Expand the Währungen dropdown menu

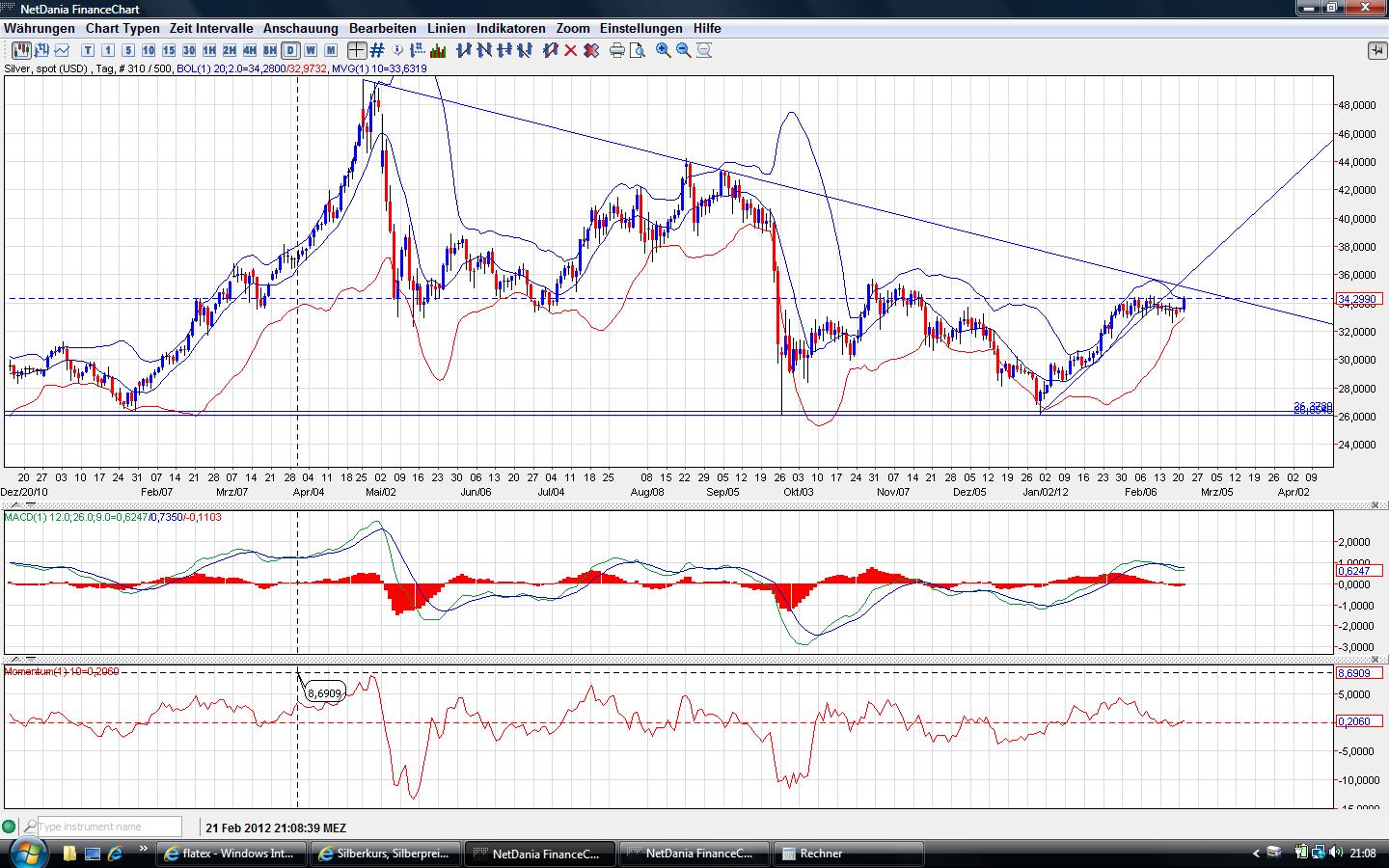click(40, 28)
